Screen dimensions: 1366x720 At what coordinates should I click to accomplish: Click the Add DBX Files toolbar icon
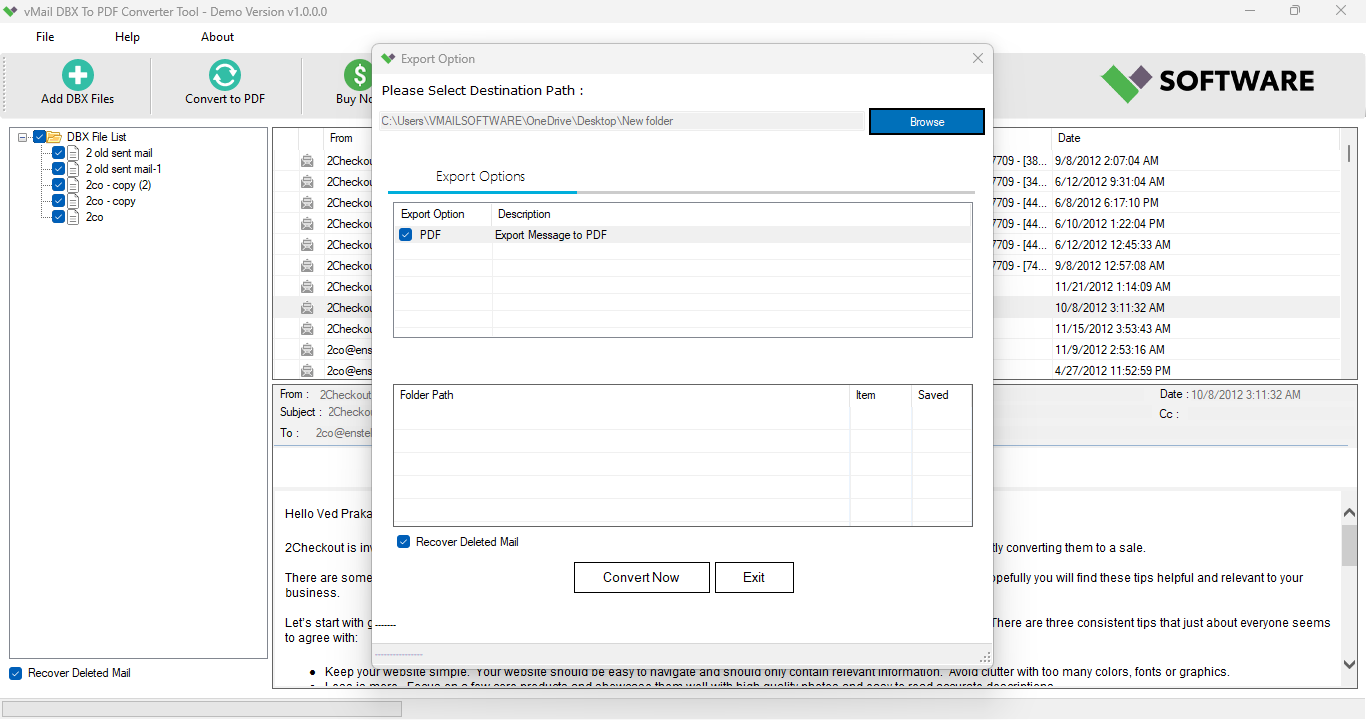click(x=76, y=76)
